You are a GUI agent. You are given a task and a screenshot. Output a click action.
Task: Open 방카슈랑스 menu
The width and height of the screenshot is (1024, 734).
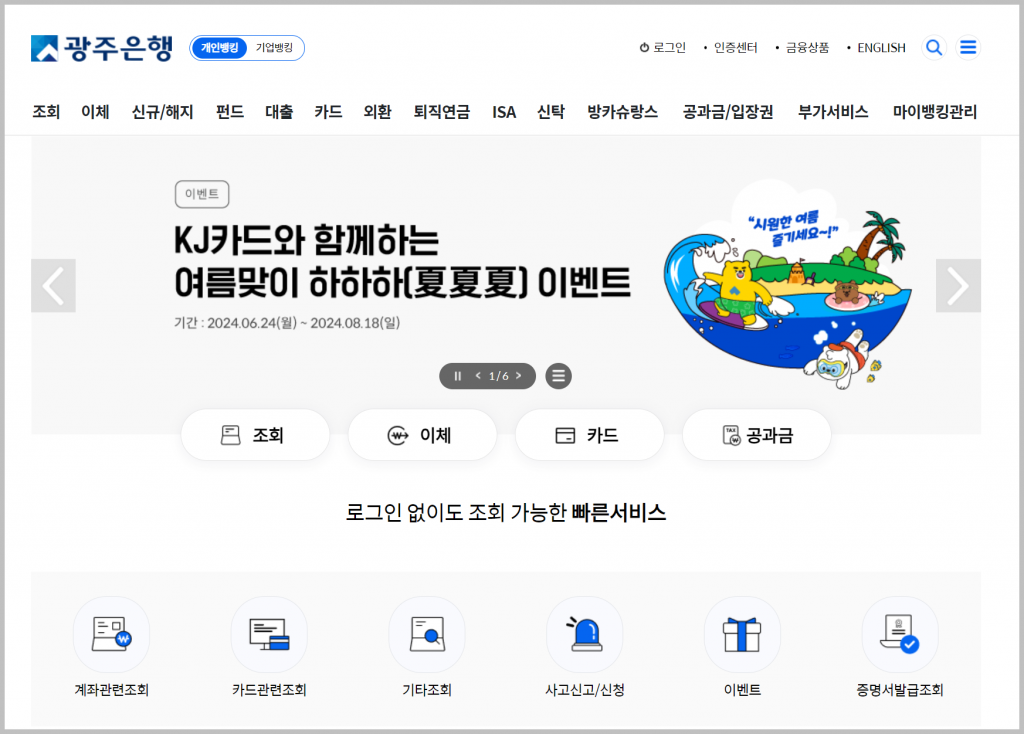(622, 112)
